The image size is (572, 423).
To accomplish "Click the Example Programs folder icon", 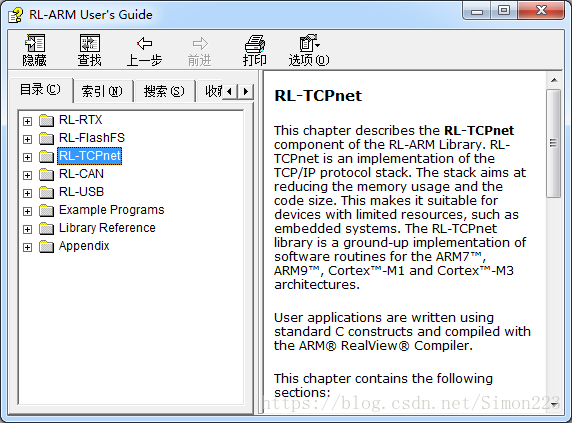I will [x=46, y=210].
